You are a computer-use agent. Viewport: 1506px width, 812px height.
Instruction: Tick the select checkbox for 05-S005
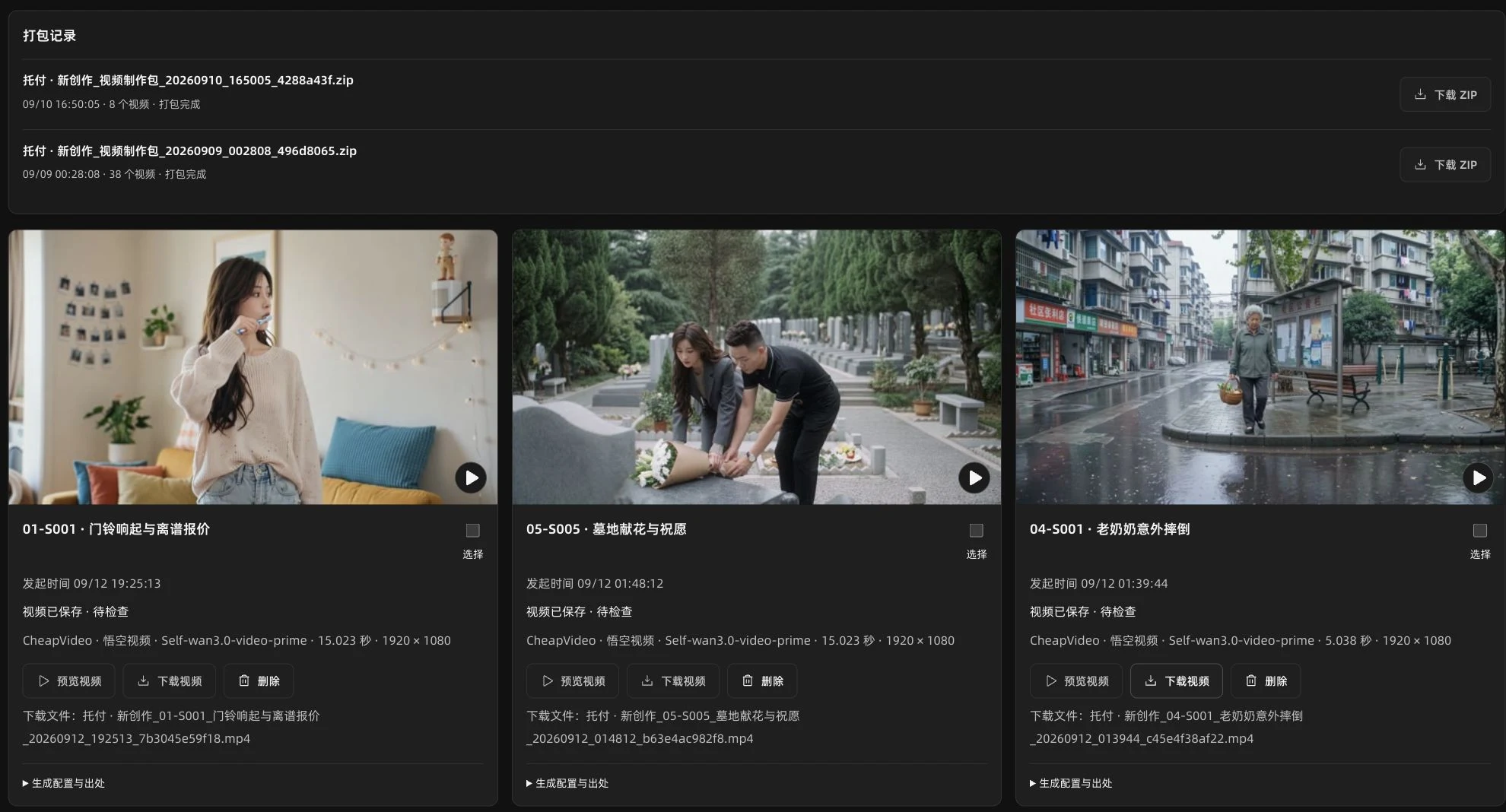coord(977,530)
